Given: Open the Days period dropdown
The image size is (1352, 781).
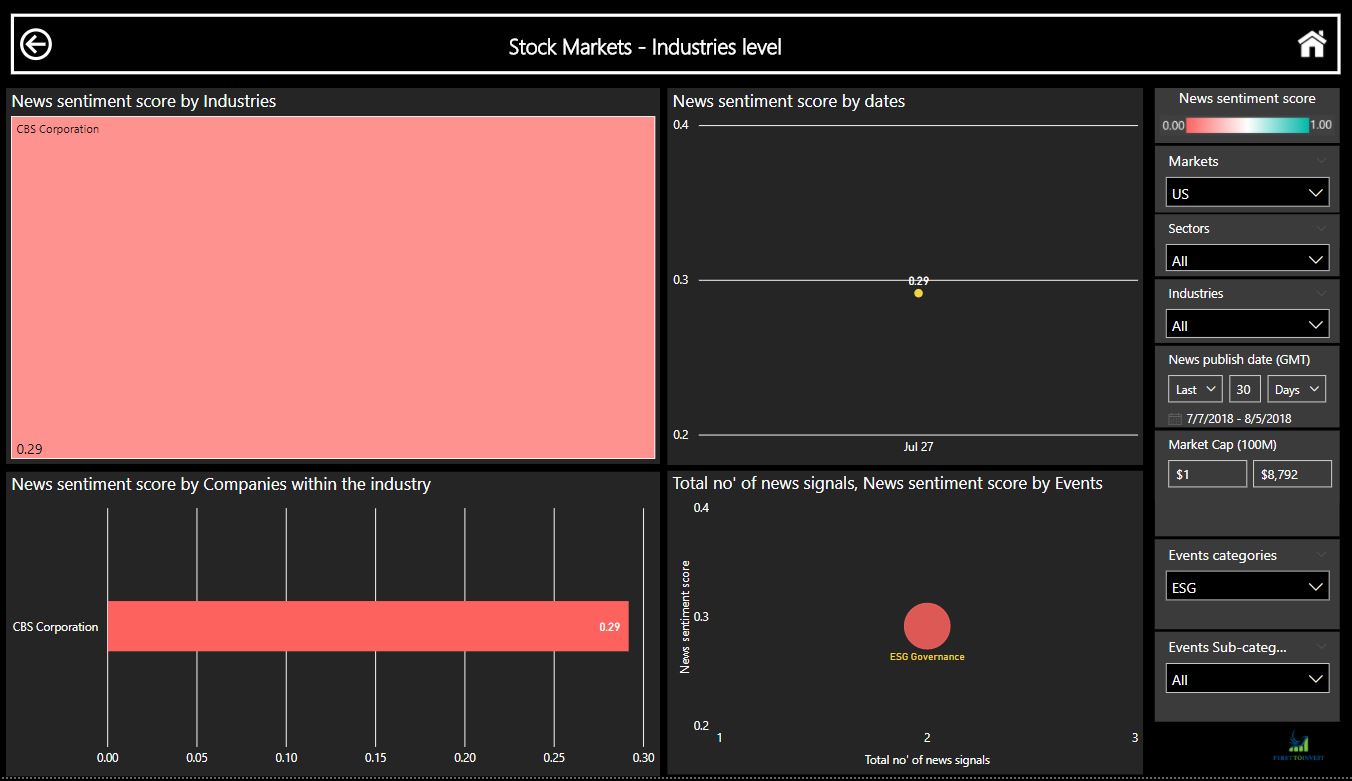Looking at the screenshot, I should pos(1296,389).
